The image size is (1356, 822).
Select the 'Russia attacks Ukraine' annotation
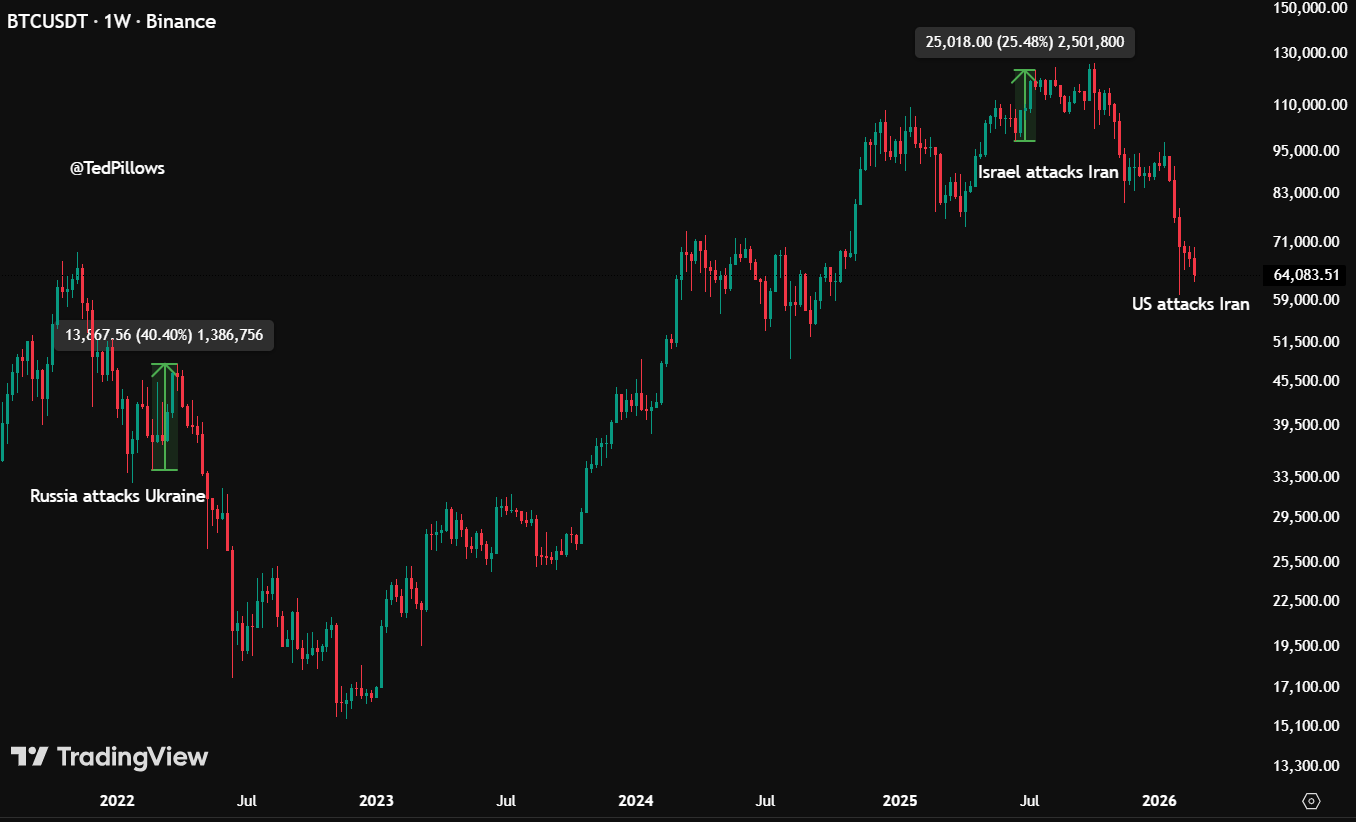tap(118, 496)
